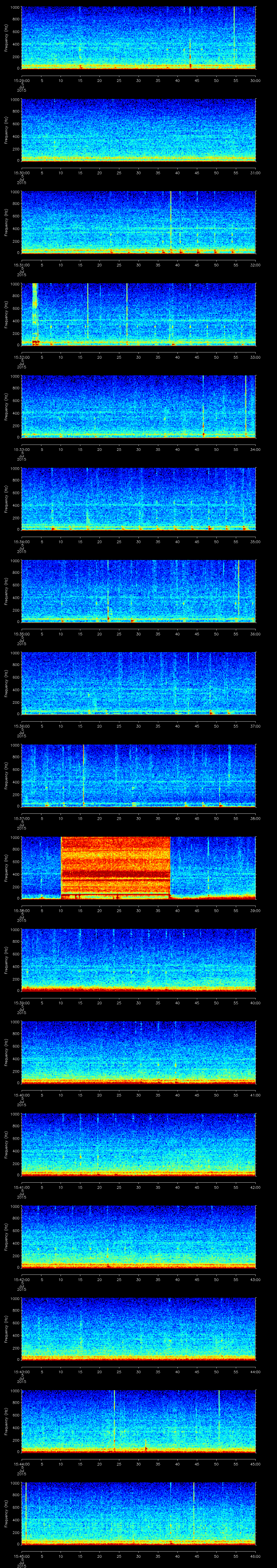Open the 15:42 spectrogram panel
Image resolution: width=277 pixels, height=1568 pixels.
click(138, 1236)
